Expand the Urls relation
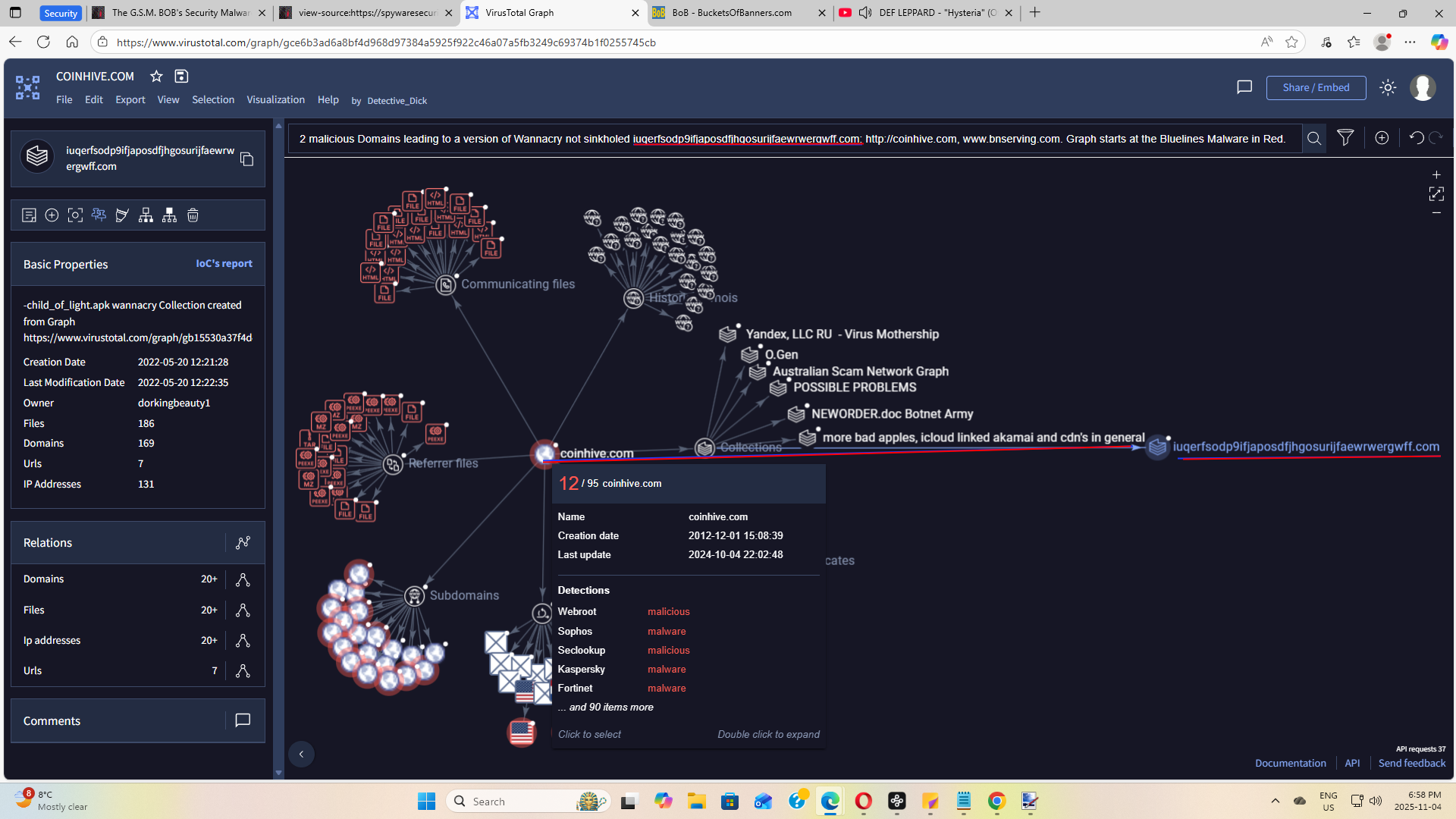The width and height of the screenshot is (1456, 819). coord(243,670)
